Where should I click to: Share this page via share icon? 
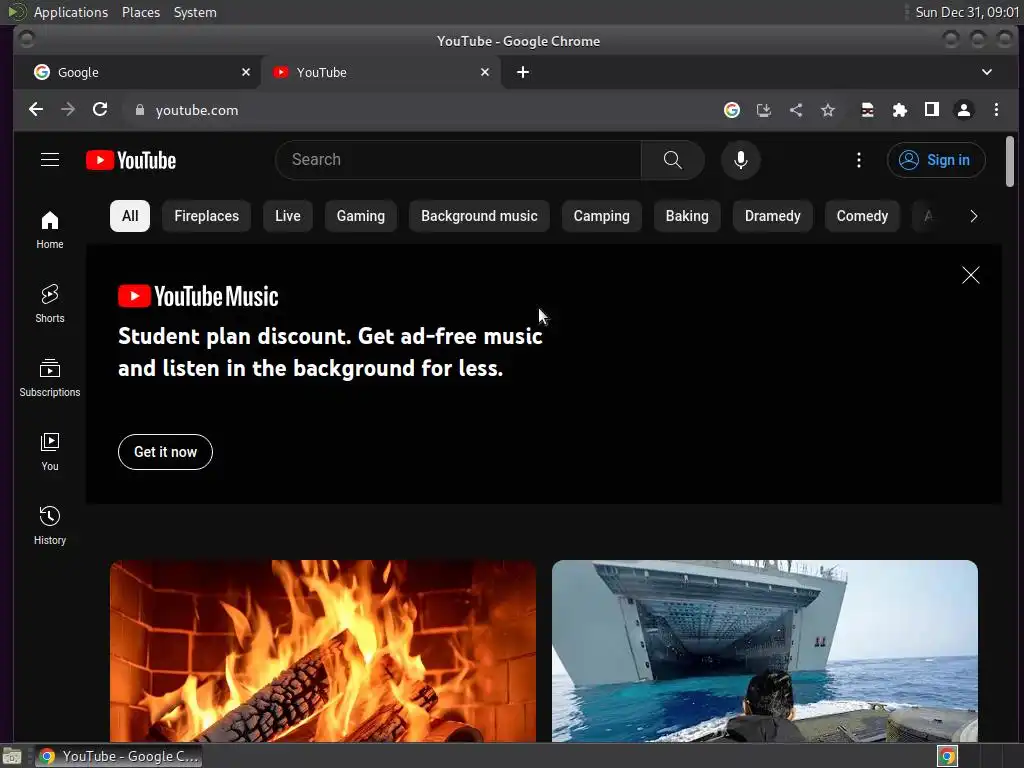(x=795, y=110)
